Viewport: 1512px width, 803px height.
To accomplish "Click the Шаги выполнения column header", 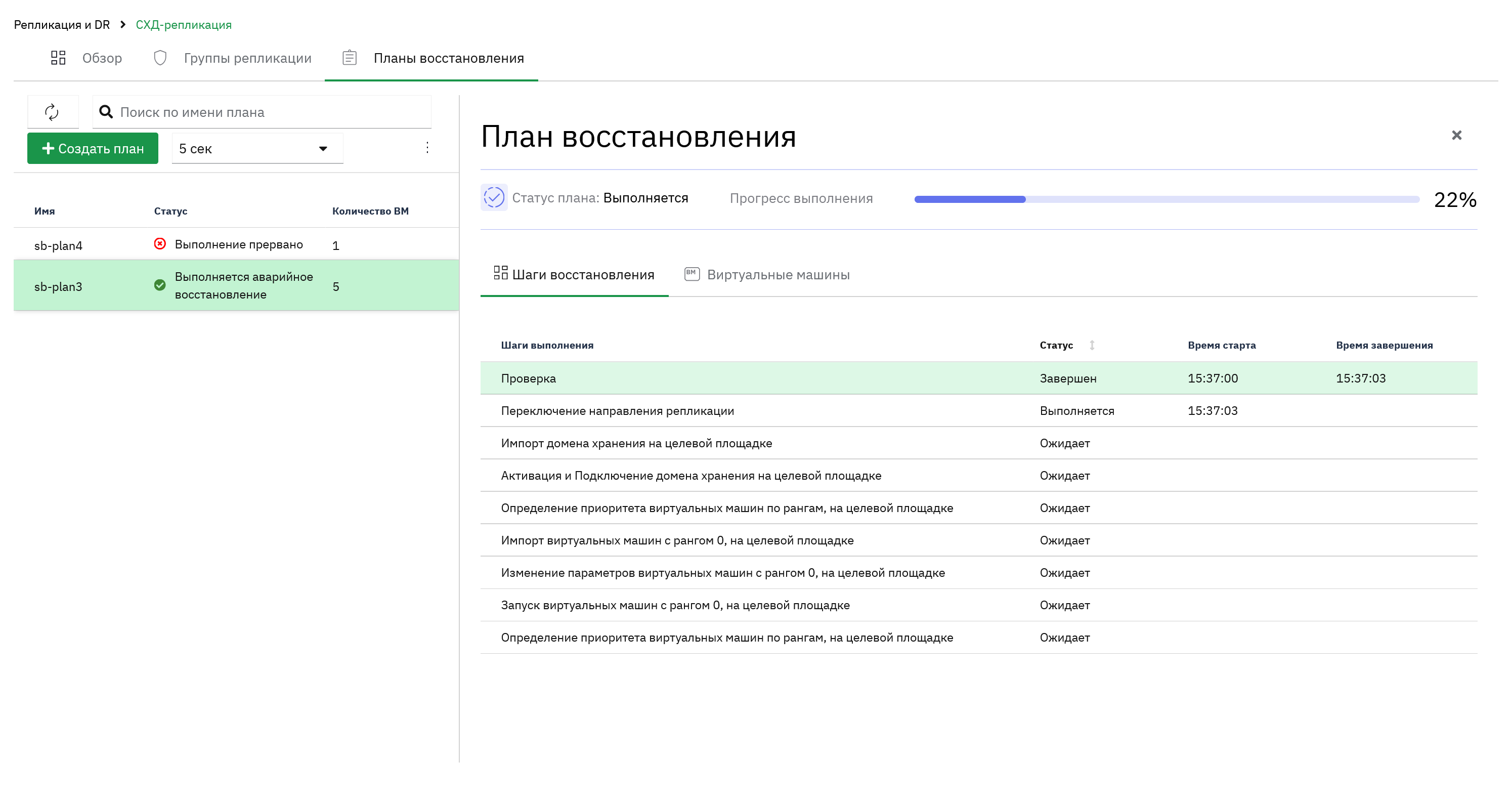I will click(x=547, y=346).
